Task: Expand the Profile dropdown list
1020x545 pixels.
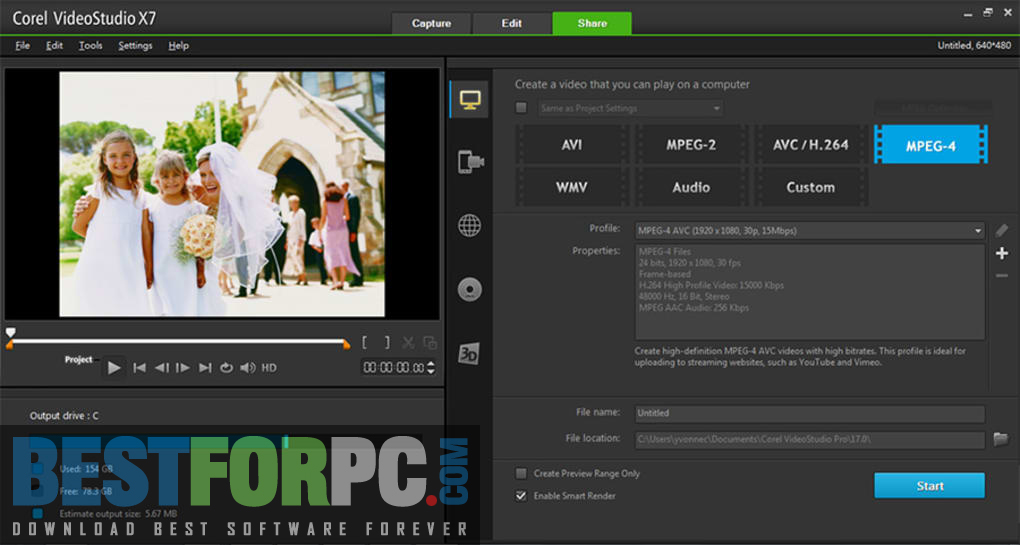Action: point(978,231)
